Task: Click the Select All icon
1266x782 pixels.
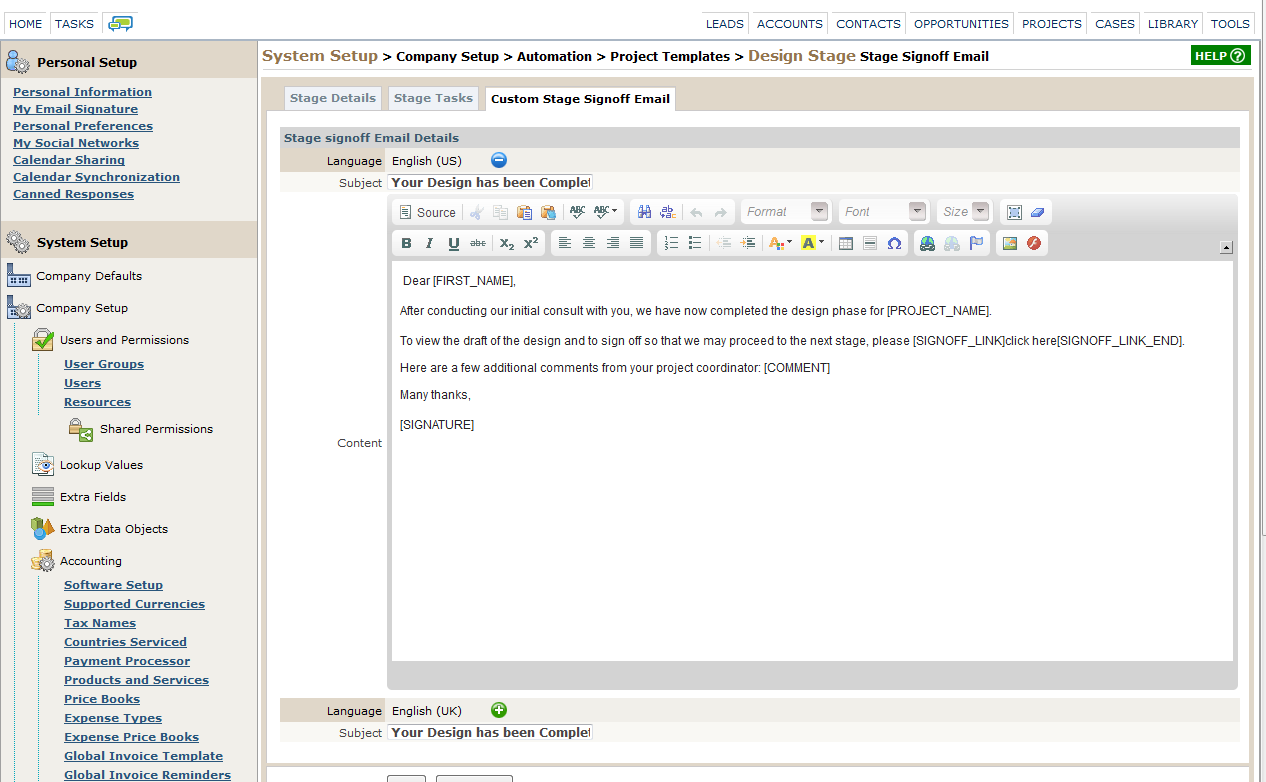Action: pos(1014,212)
